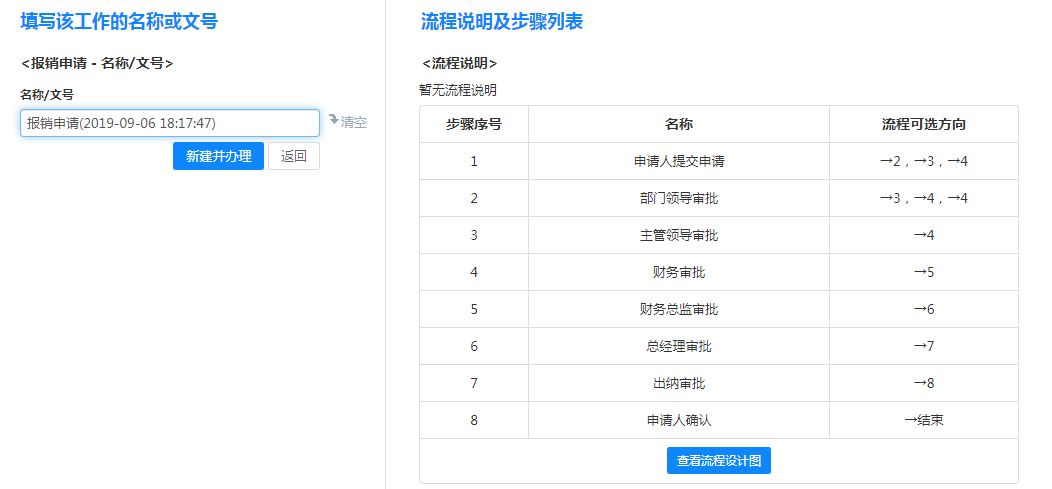Pick the 出纳审批 step name
1052x489 pixels.
pyautogui.click(x=679, y=384)
